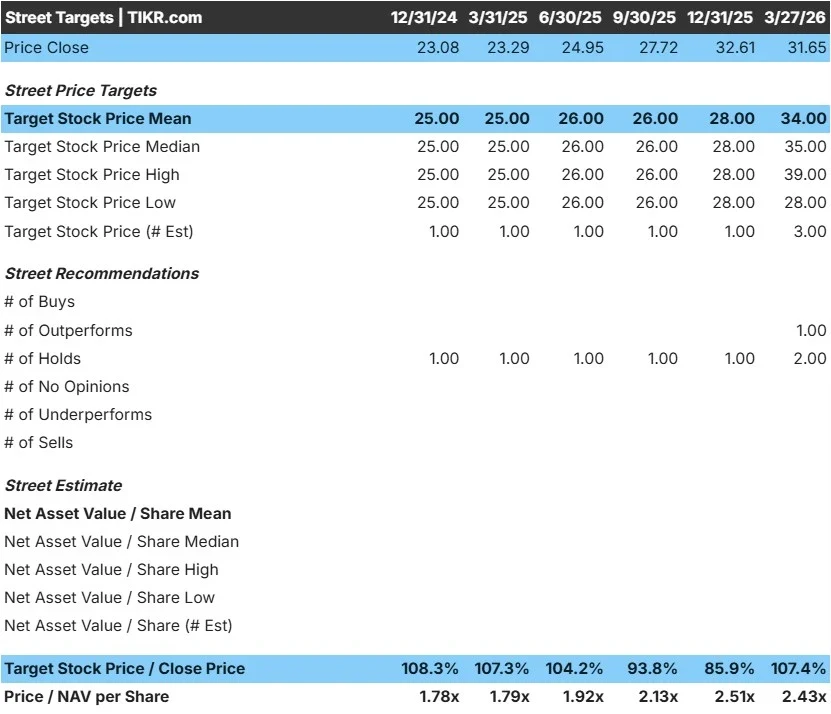This screenshot has height=714, width=831.
Task: Select the 3/31/25 column header
Action: [498, 17]
